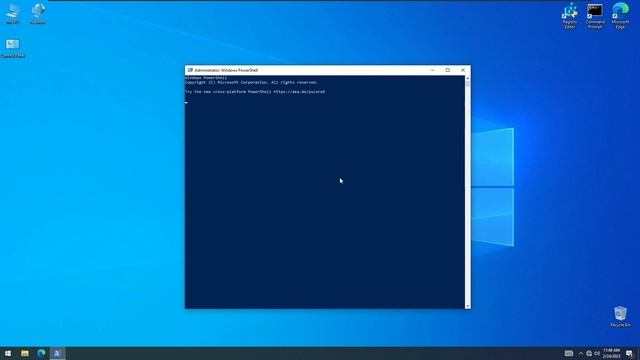Select the Control Panel desktop icon

(x=13, y=48)
